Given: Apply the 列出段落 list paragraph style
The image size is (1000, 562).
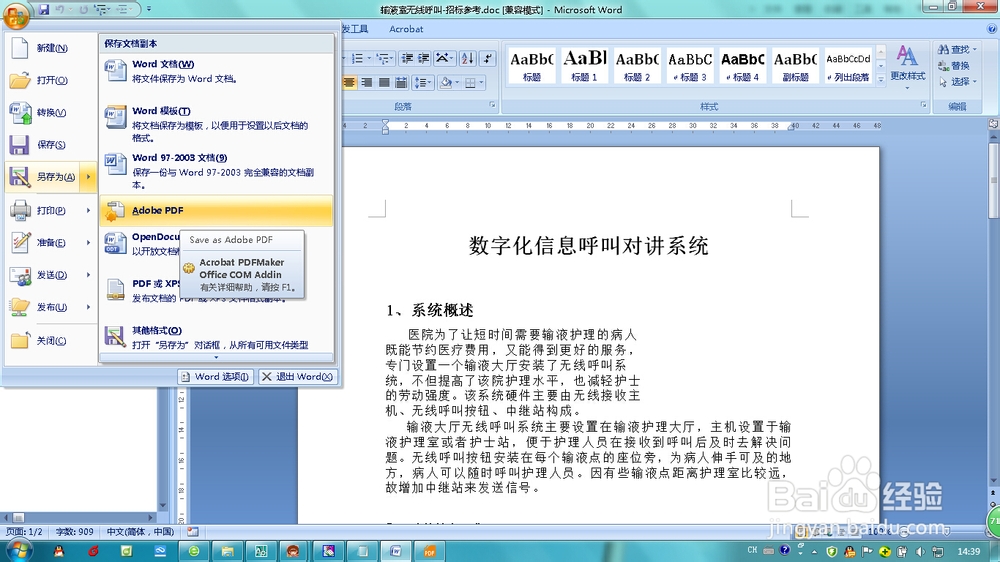Looking at the screenshot, I should [x=848, y=66].
